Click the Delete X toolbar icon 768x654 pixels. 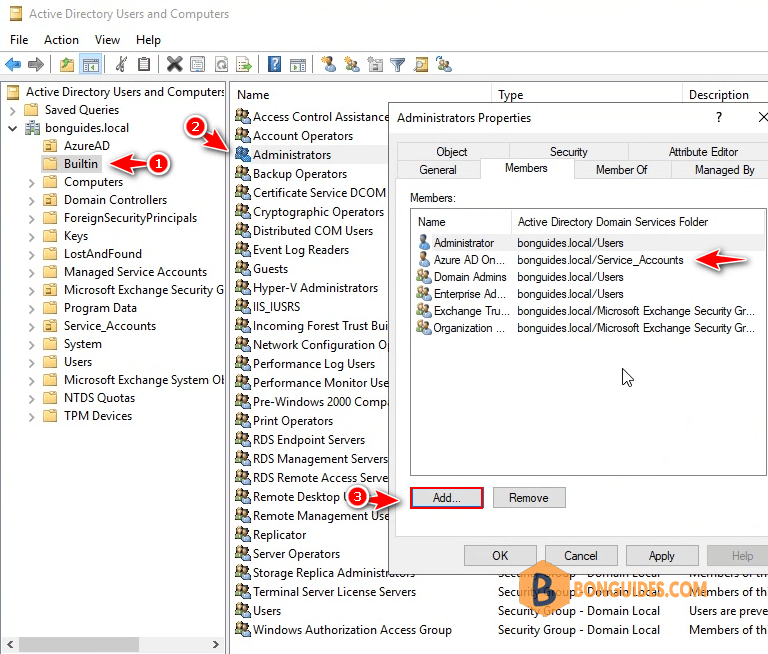pos(174,64)
